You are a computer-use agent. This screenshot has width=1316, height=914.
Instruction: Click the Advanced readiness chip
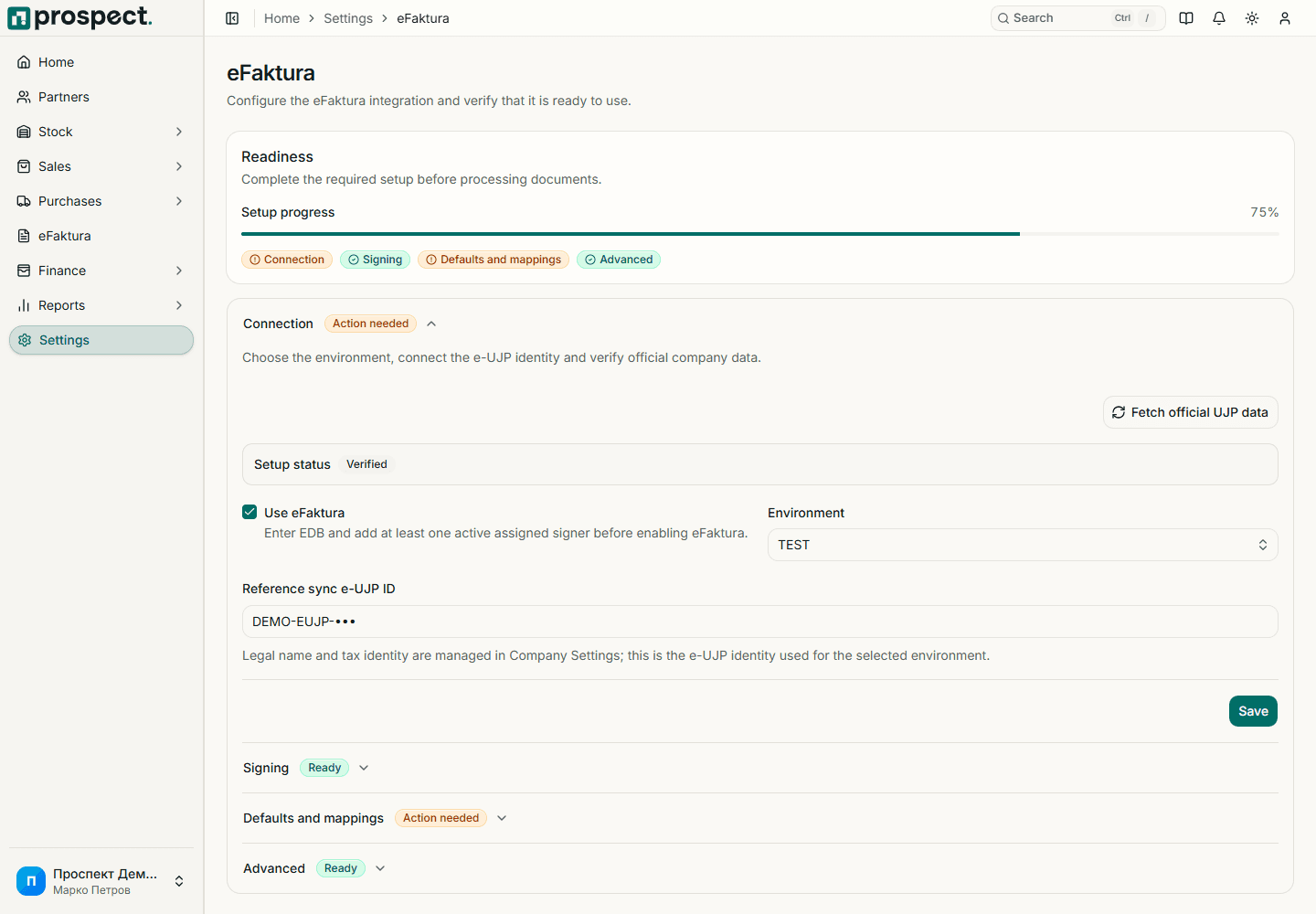pos(619,260)
